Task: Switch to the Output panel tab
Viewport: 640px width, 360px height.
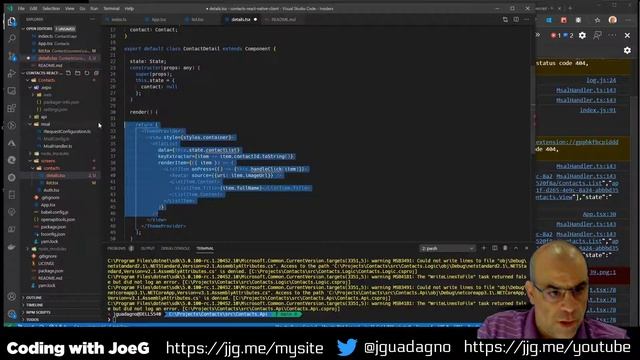Action: coord(147,248)
